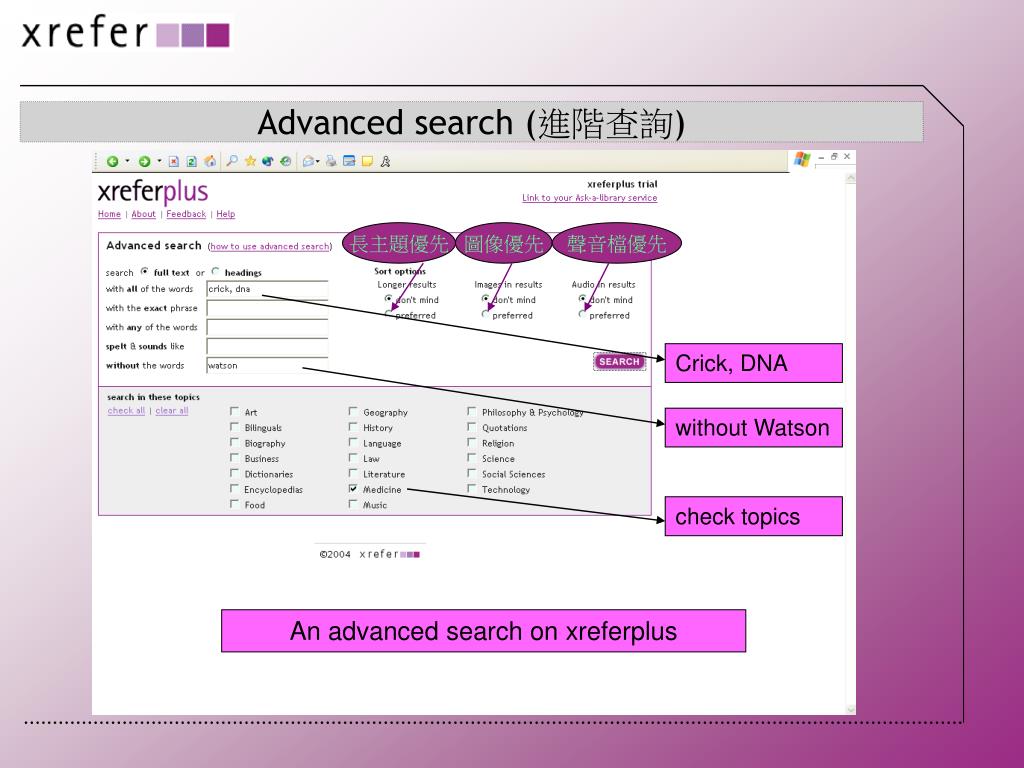
Task: Tick the Encyclopedias topic checkbox
Action: tap(234, 488)
